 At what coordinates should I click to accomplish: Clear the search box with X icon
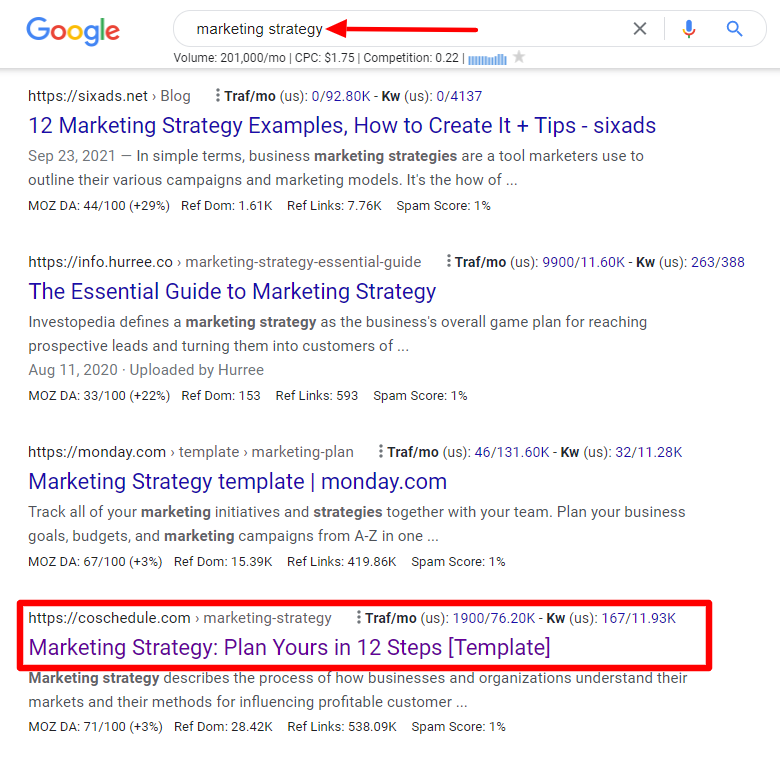point(640,29)
